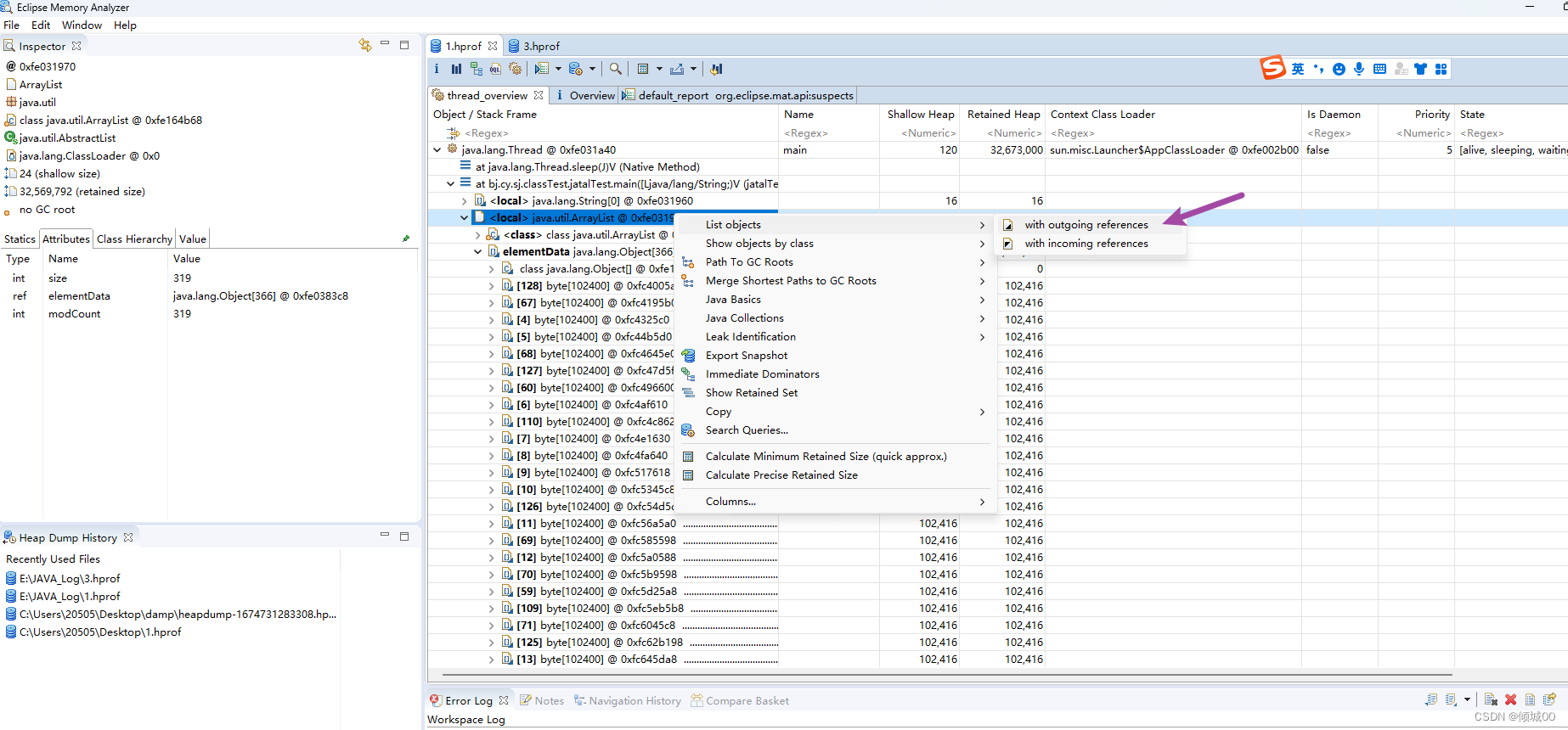
Task: Choose 'with outgoing references' submenu item
Action: click(1086, 224)
